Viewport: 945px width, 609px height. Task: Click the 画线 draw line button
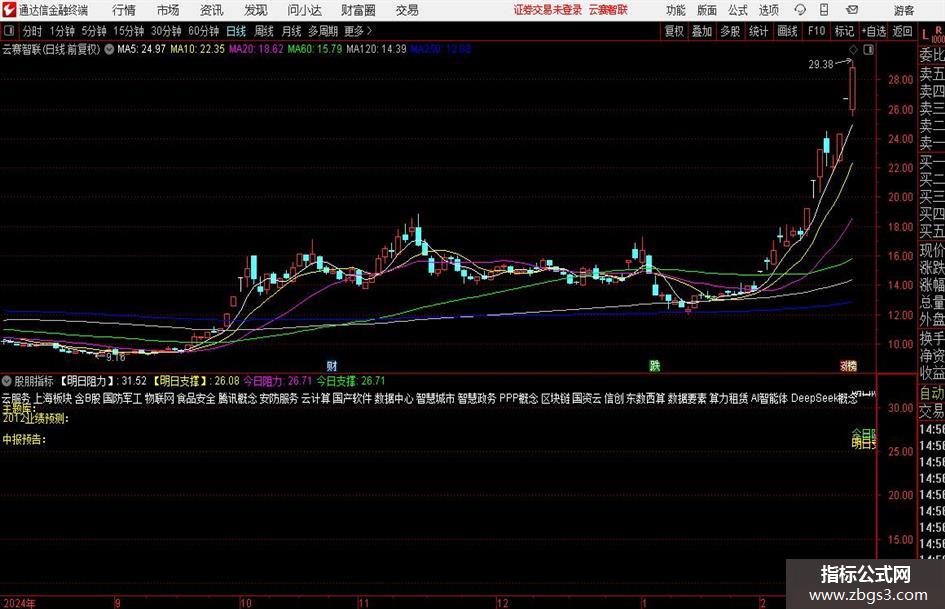787,31
